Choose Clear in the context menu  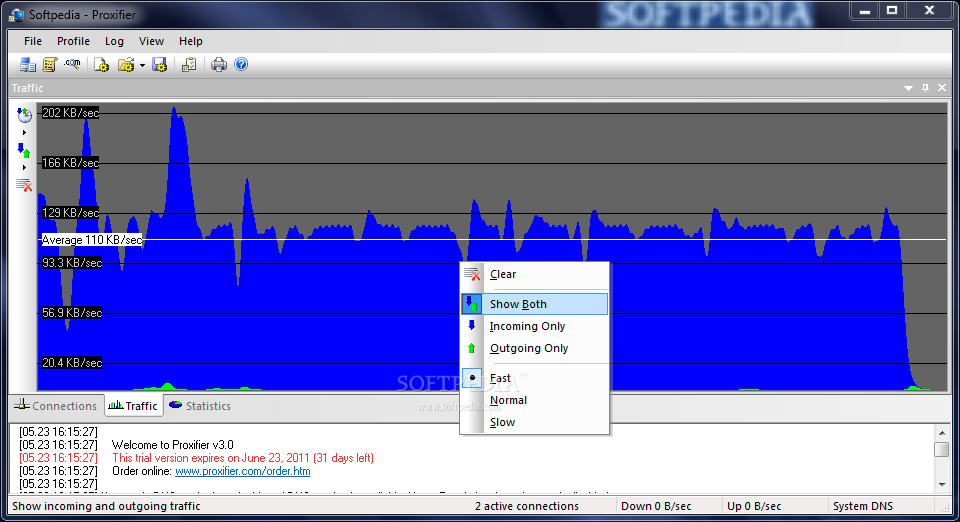tap(534, 274)
